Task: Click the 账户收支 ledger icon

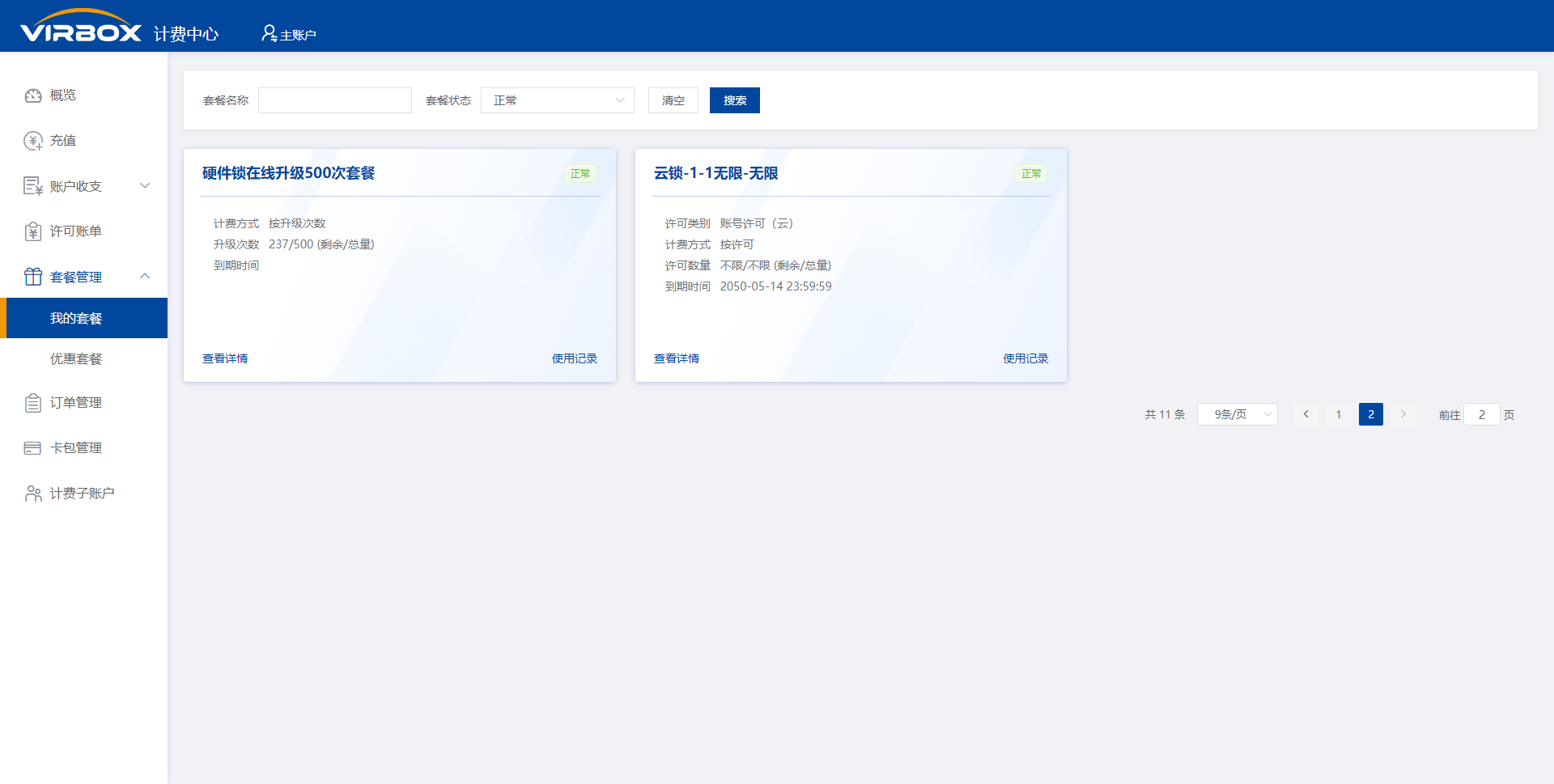Action: coord(33,186)
